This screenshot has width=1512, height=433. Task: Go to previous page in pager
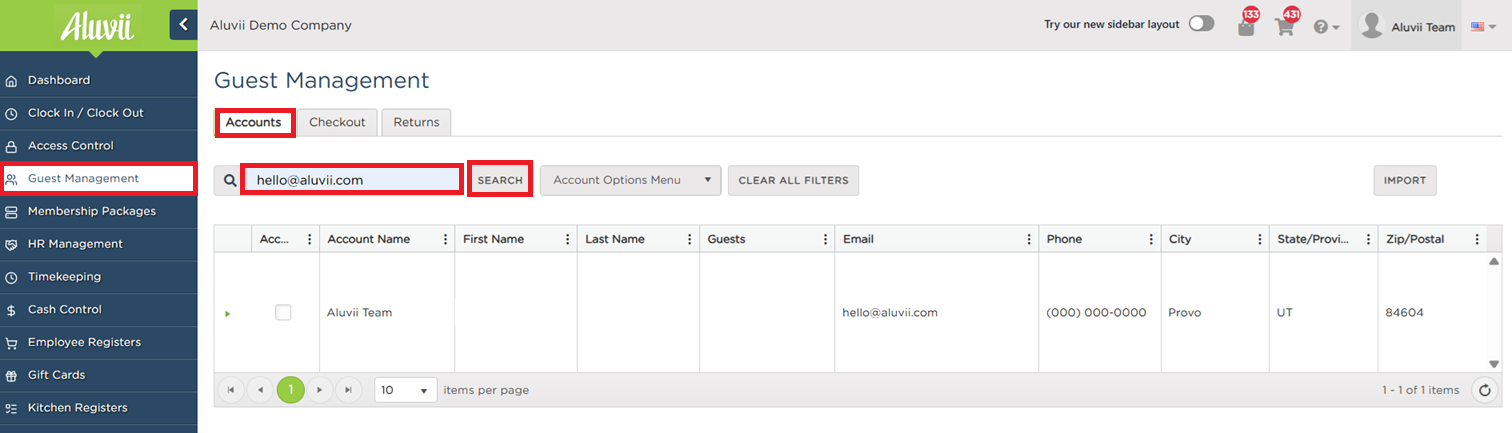(260, 390)
